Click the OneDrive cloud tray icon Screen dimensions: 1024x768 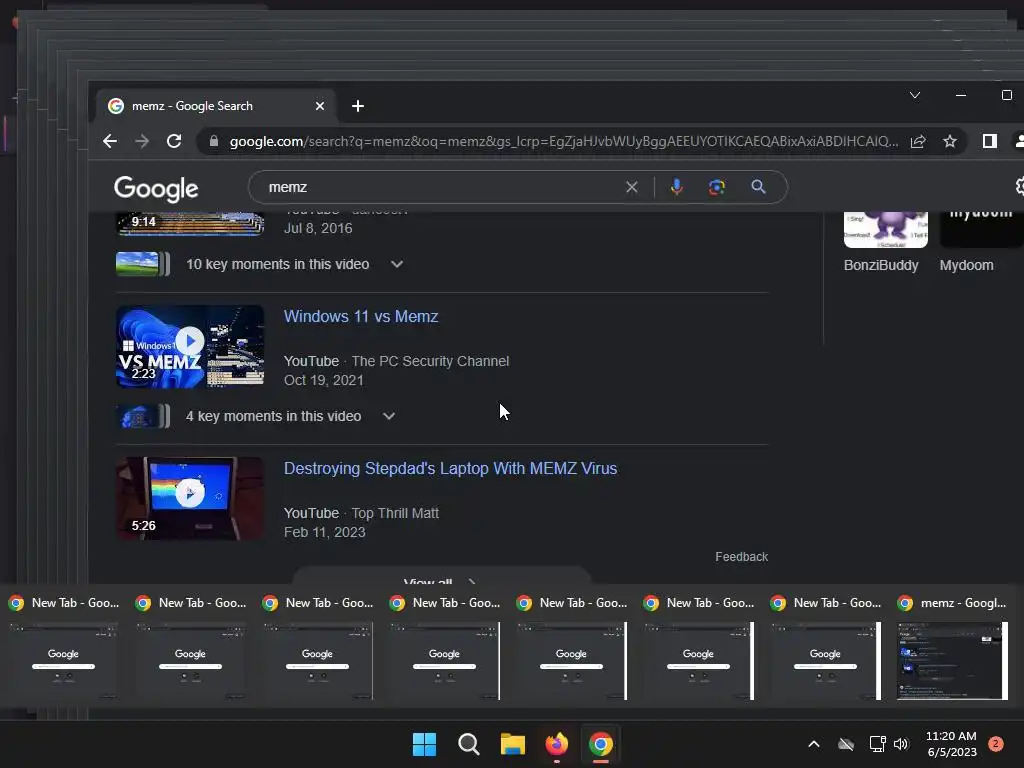(x=846, y=744)
